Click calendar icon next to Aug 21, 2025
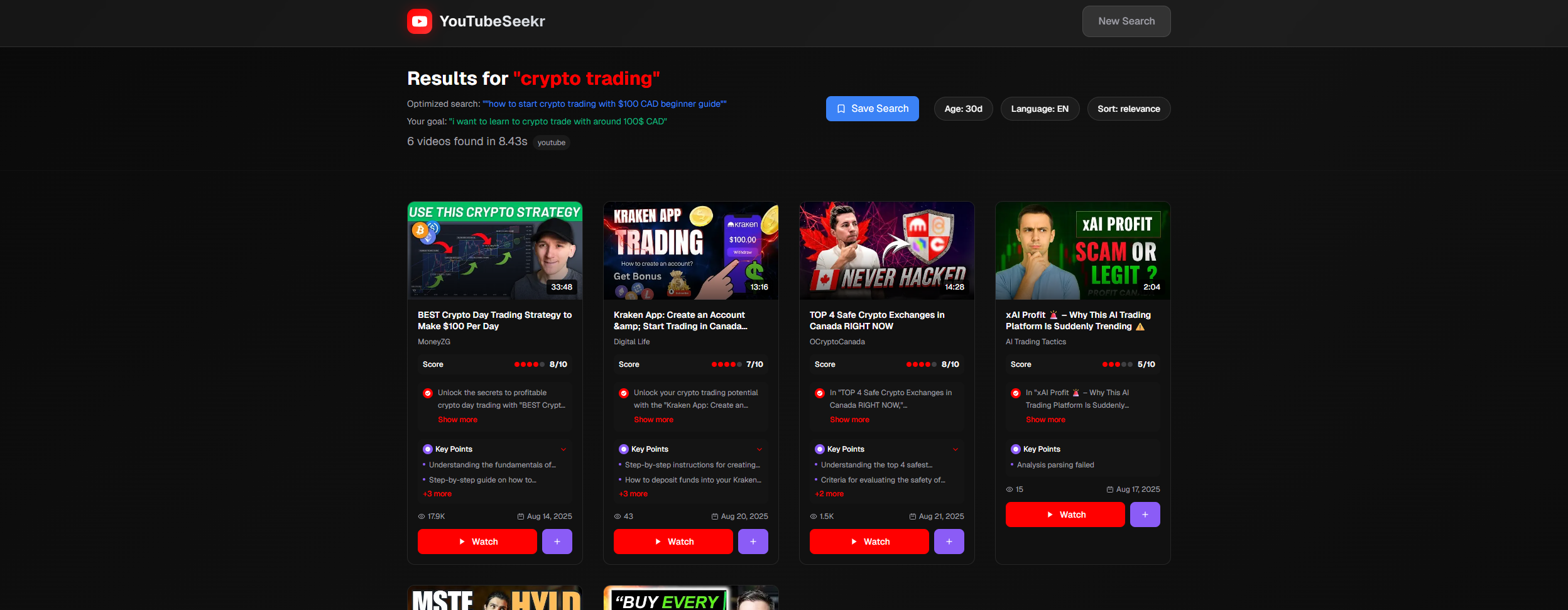The height and width of the screenshot is (610, 1568). (x=913, y=516)
